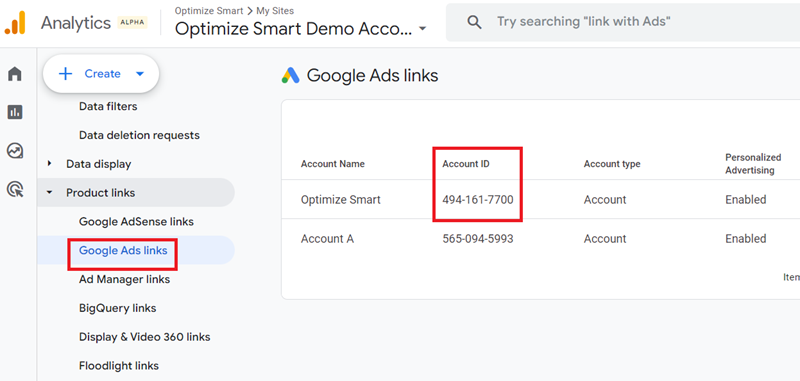This screenshot has width=800, height=381.
Task: Click the Personalized Advertising column header
Action: coord(753,164)
